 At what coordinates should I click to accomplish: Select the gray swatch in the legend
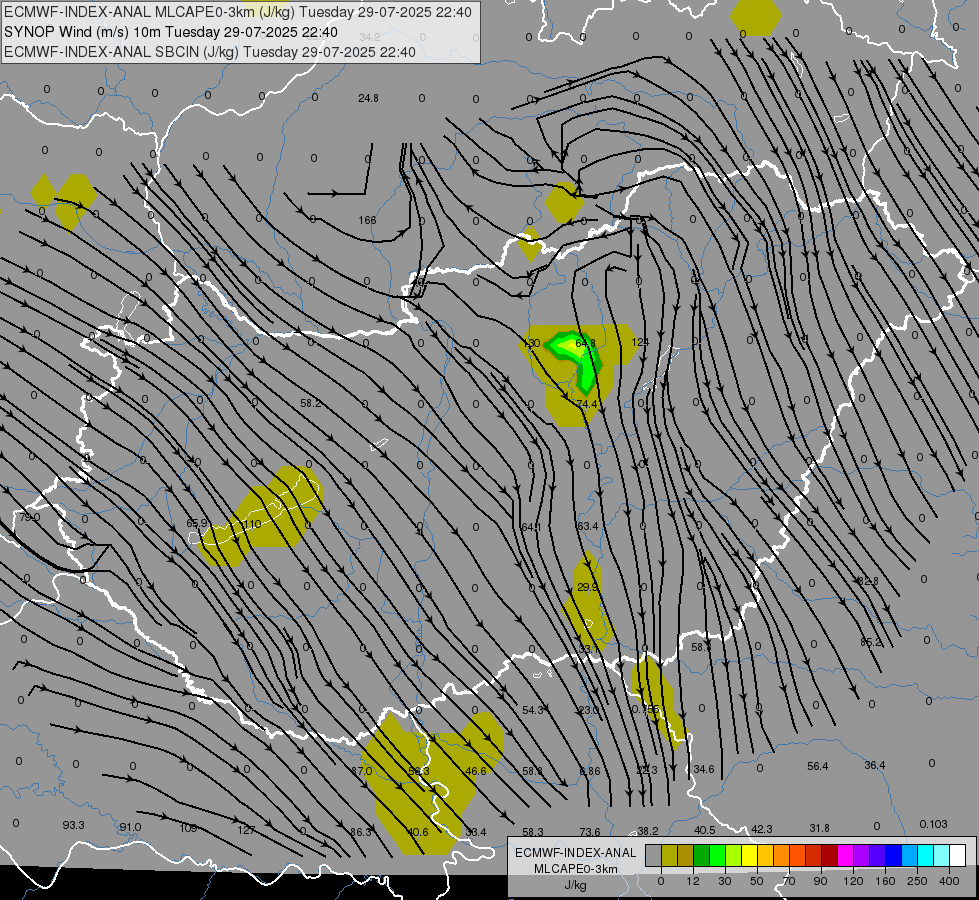pyautogui.click(x=653, y=855)
